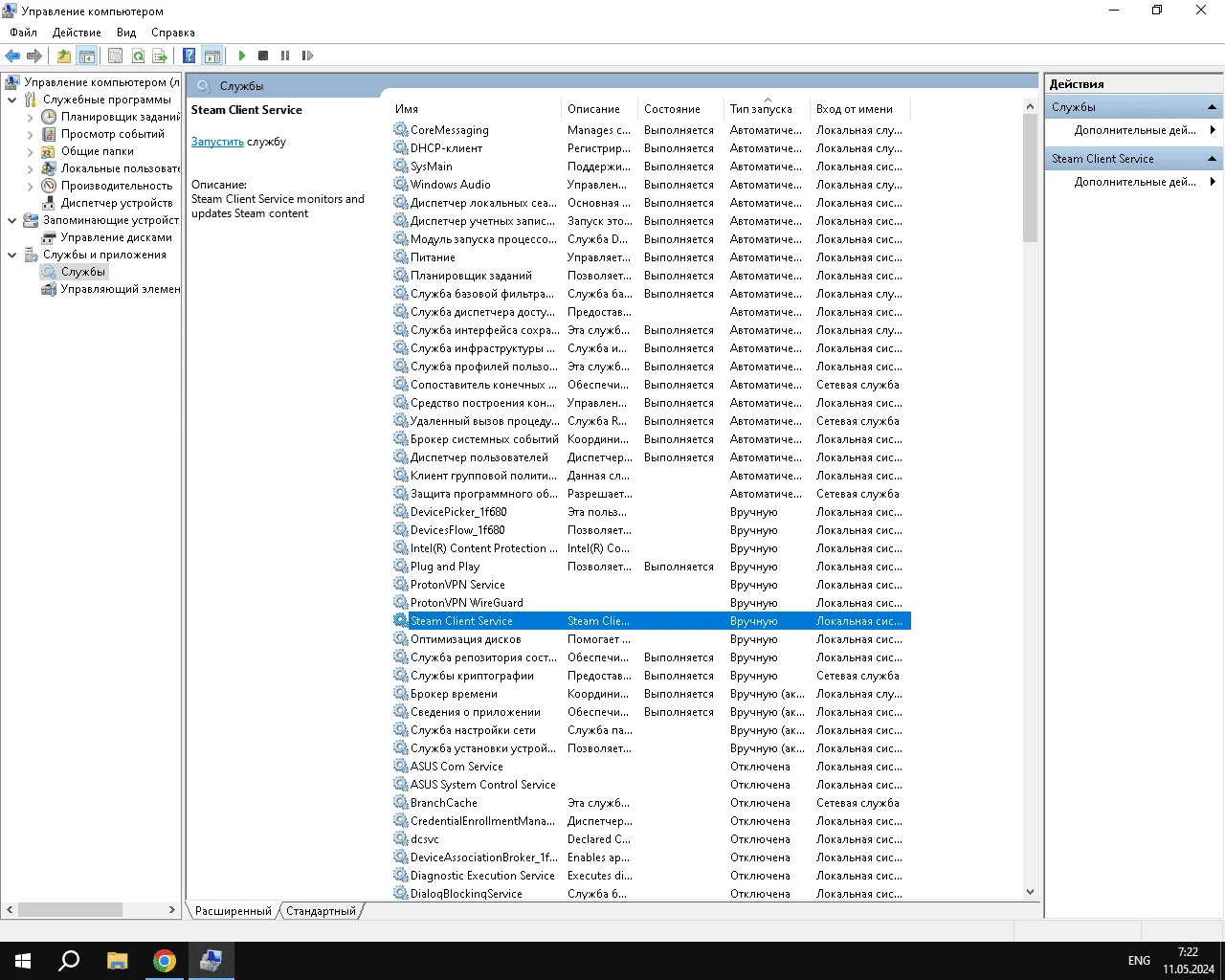Sort by the Описание column header

[x=601, y=109]
